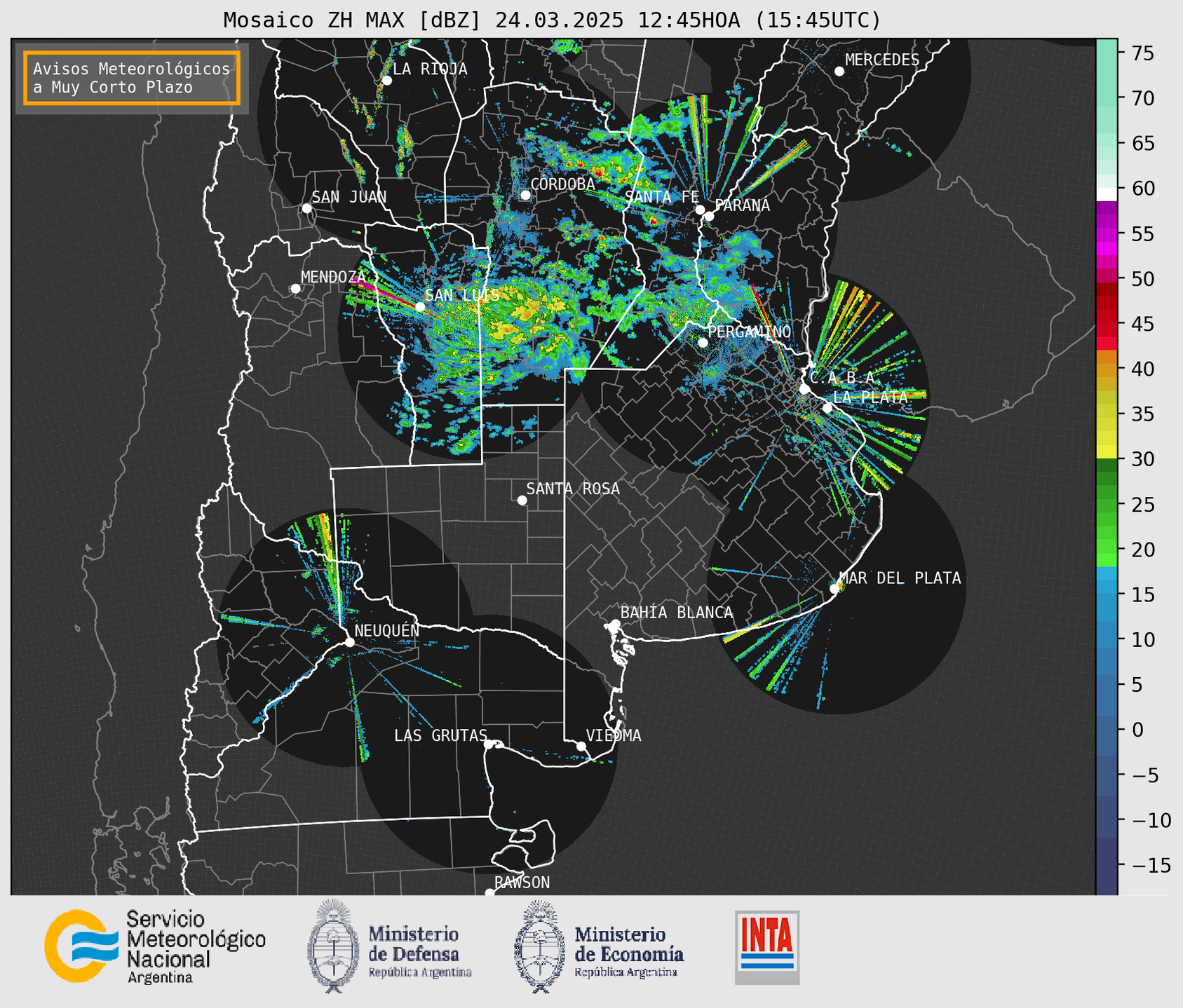Click the PERGAMINO city marker dot
Image resolution: width=1183 pixels, height=1008 pixels.
(703, 343)
